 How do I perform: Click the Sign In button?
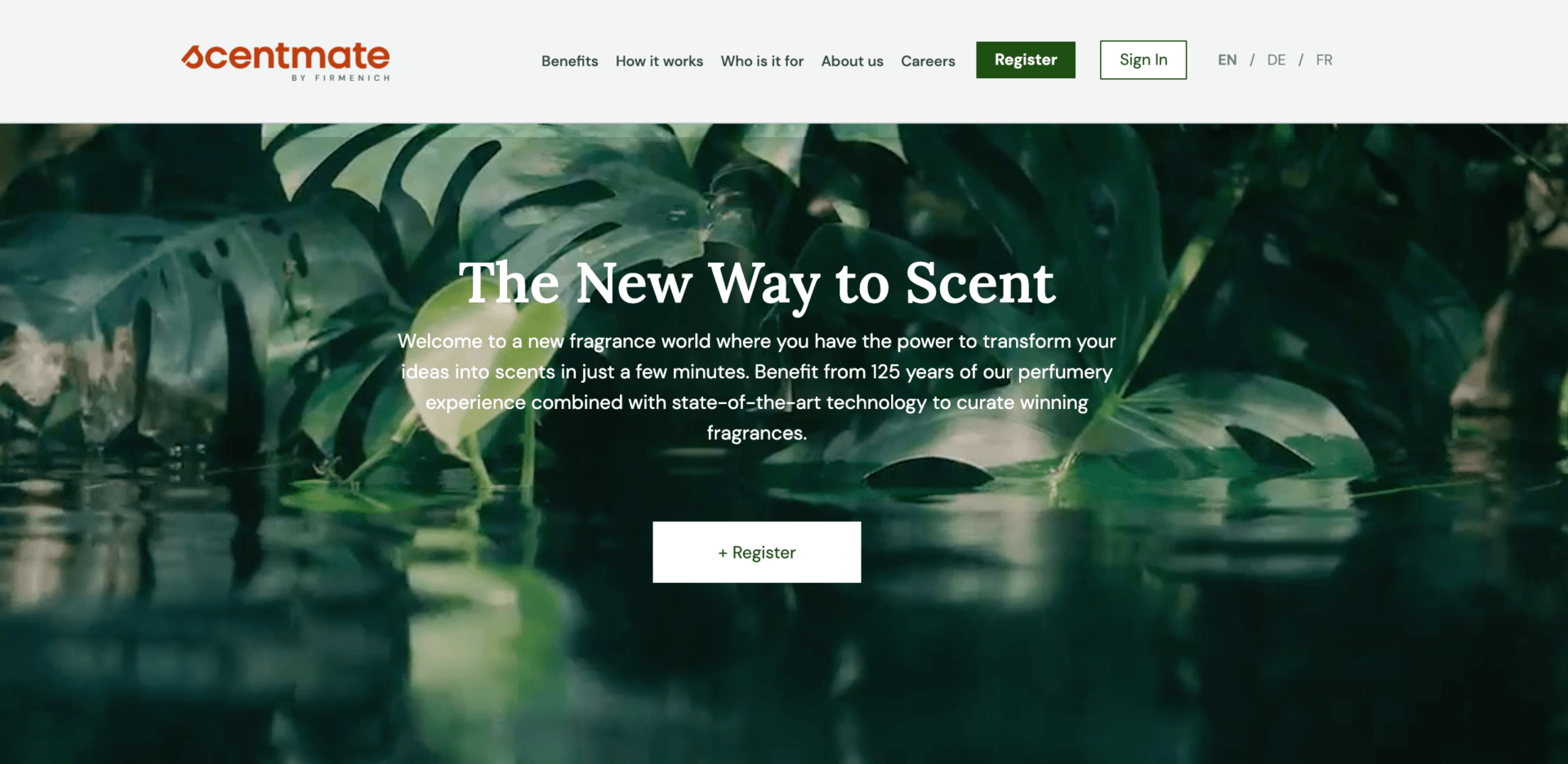pos(1143,60)
